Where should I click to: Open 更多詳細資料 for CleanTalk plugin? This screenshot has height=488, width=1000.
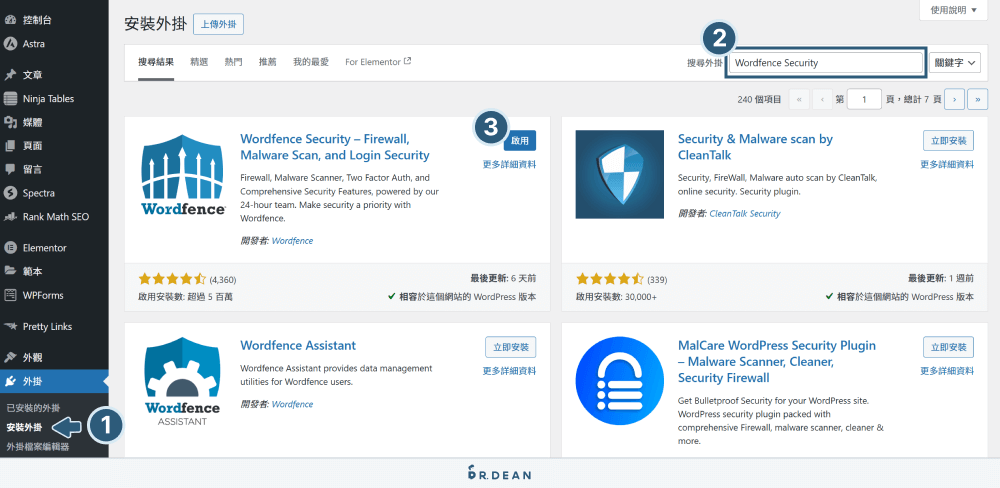pos(947,164)
